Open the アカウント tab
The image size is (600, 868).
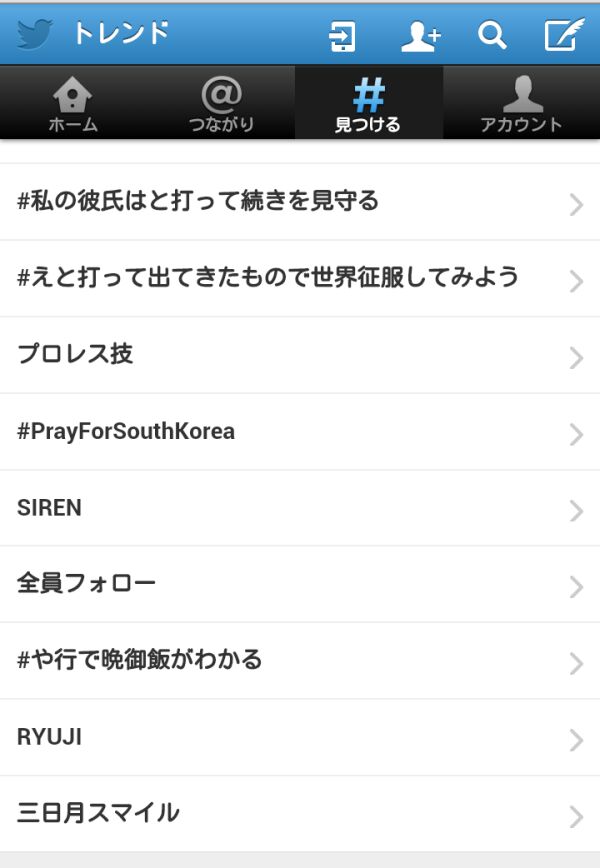click(x=521, y=103)
